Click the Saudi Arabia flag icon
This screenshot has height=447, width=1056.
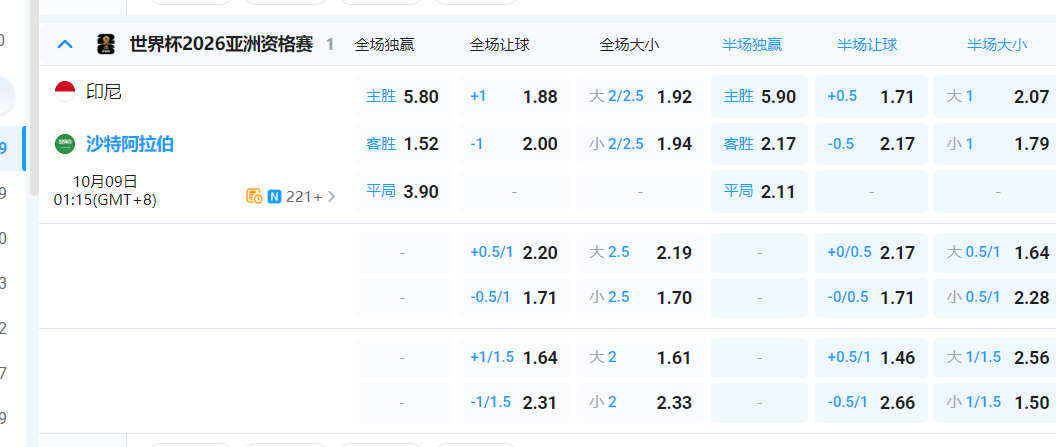tap(65, 144)
